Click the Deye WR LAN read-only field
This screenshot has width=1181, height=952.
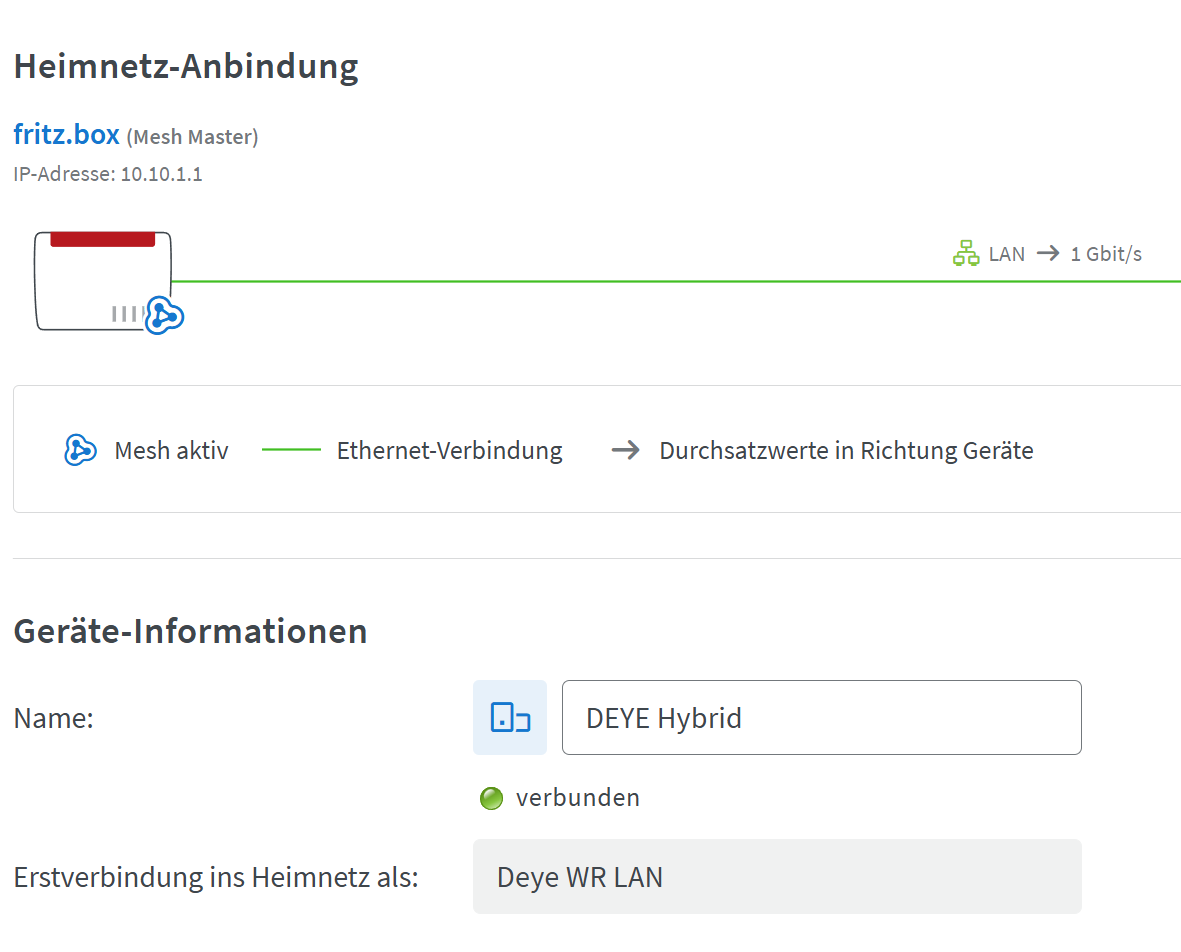777,876
